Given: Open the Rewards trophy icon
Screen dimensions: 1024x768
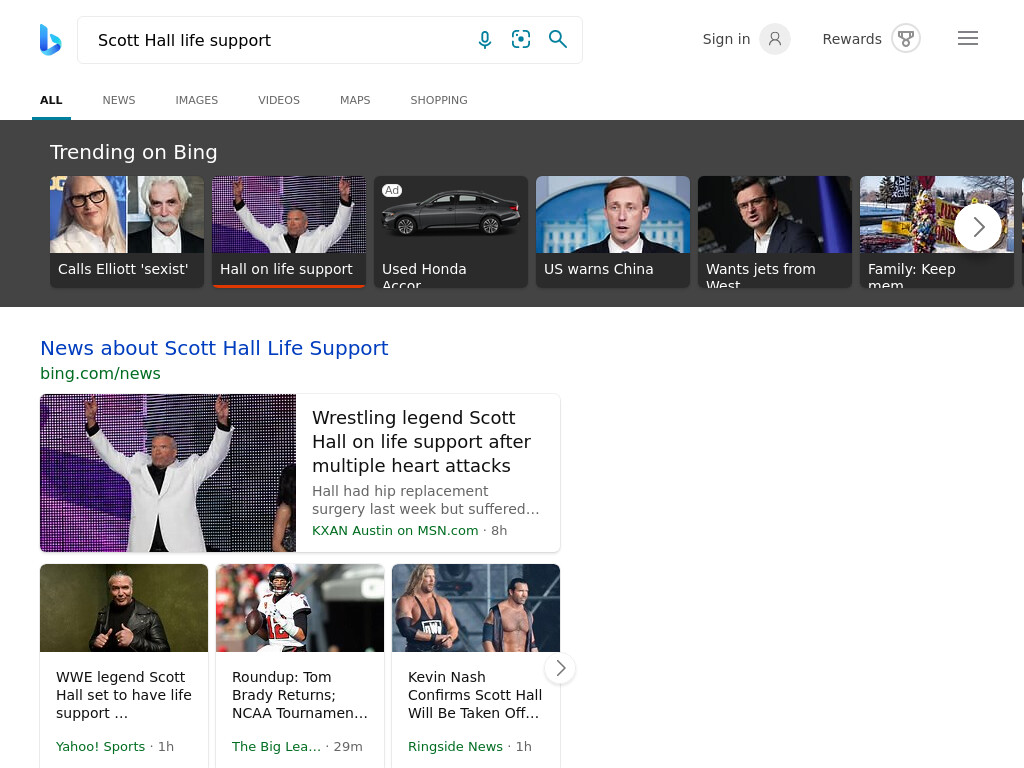Looking at the screenshot, I should pyautogui.click(x=906, y=39).
